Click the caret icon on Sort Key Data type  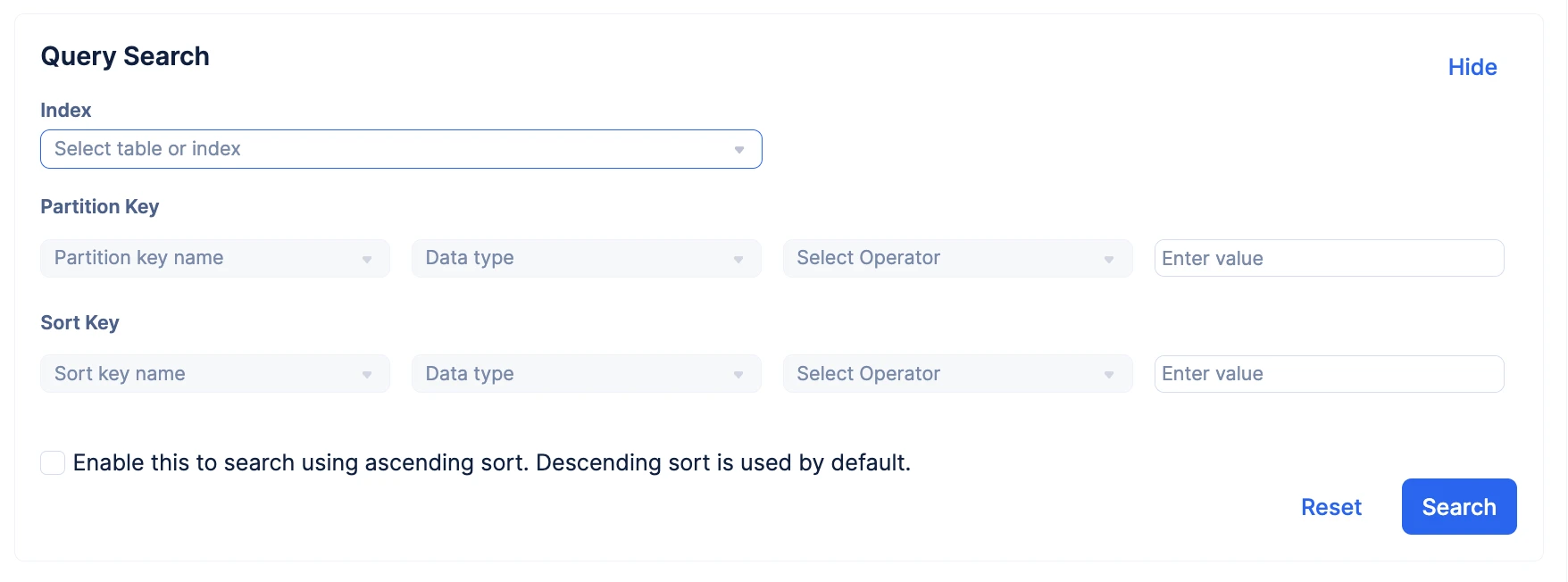738,375
